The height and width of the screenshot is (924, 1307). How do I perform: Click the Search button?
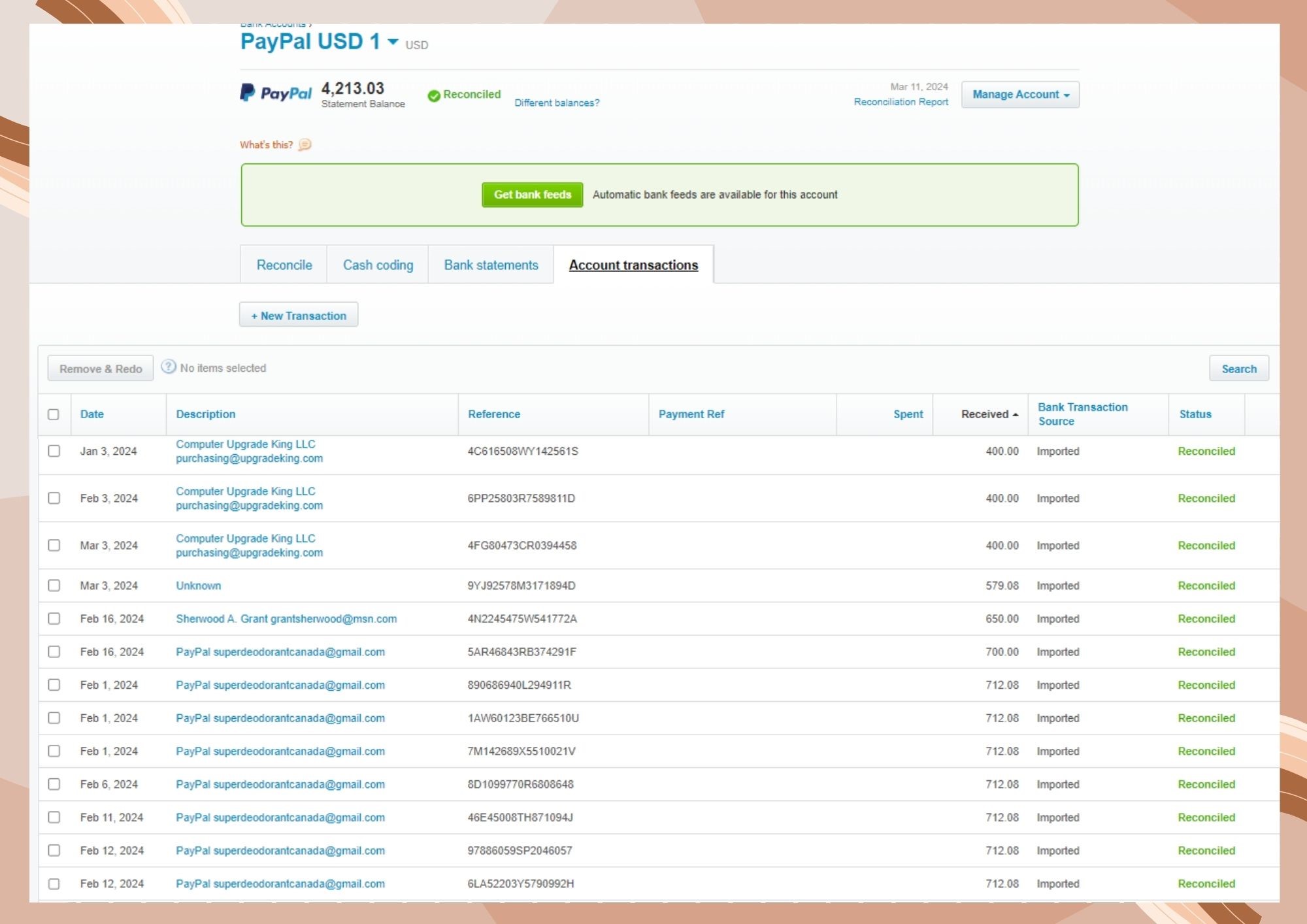coord(1239,369)
